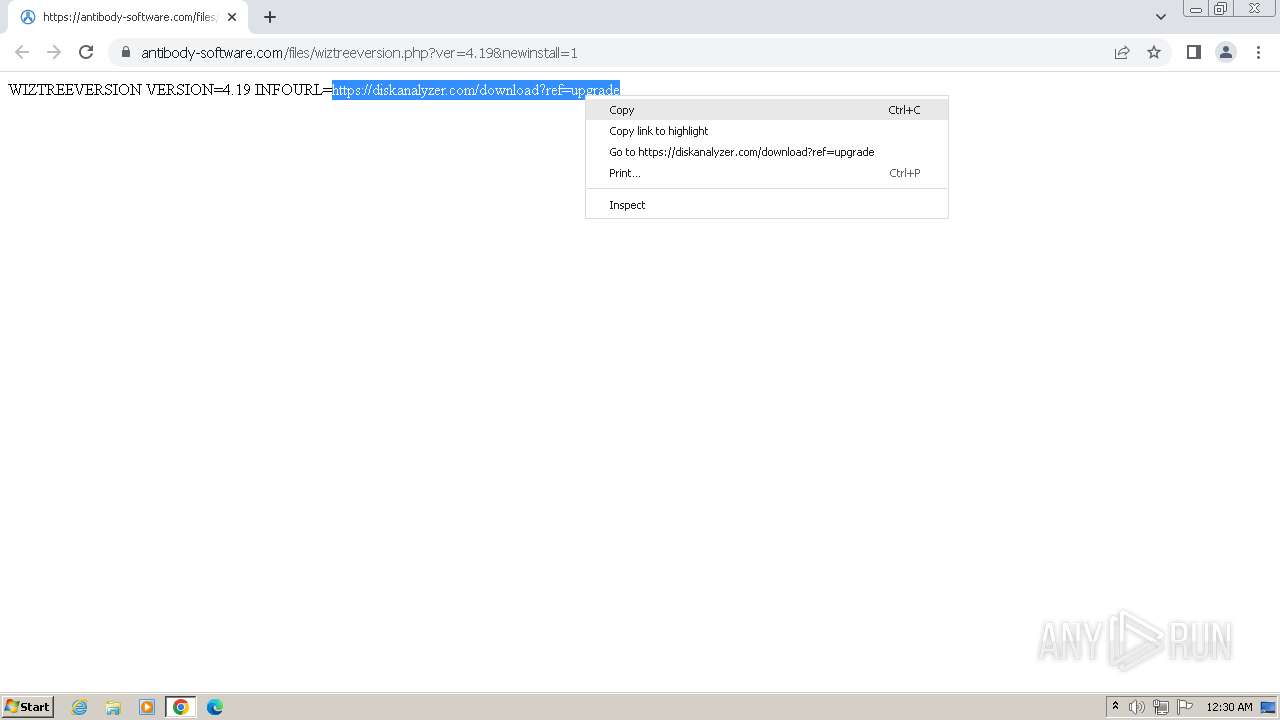The width and height of the screenshot is (1280, 720).
Task: Open a new tab with plus button
Action: [270, 17]
